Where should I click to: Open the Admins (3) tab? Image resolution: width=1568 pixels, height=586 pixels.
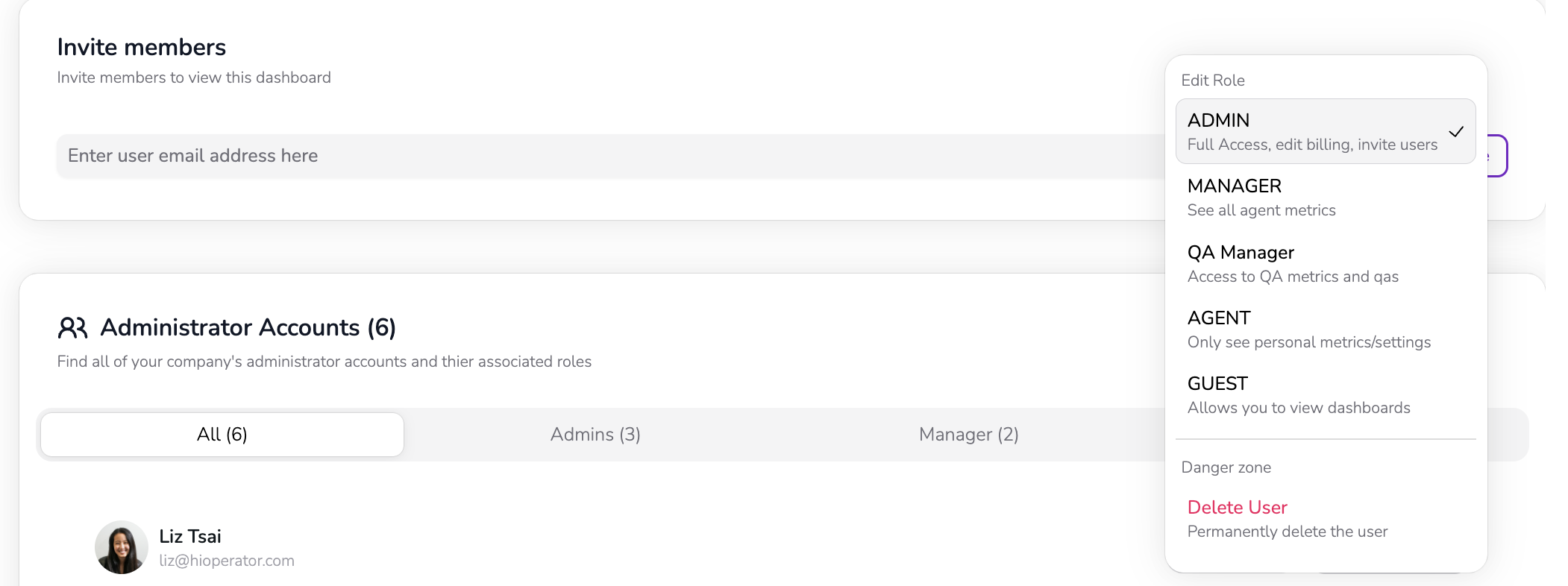pos(595,435)
